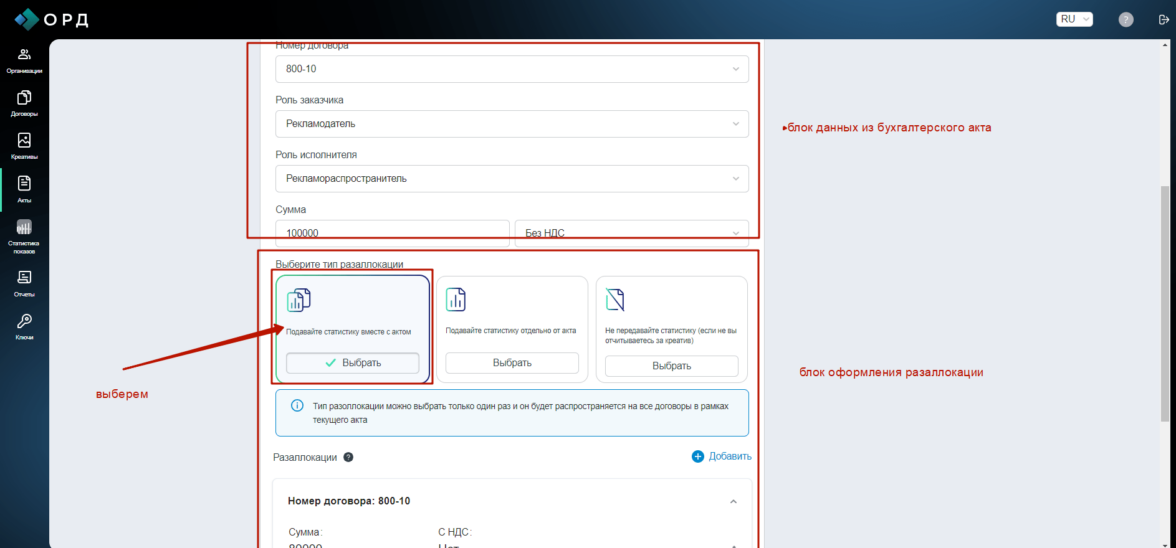Collapse the Номер договора: 800-10 panel
The image size is (1176, 548).
(734, 502)
